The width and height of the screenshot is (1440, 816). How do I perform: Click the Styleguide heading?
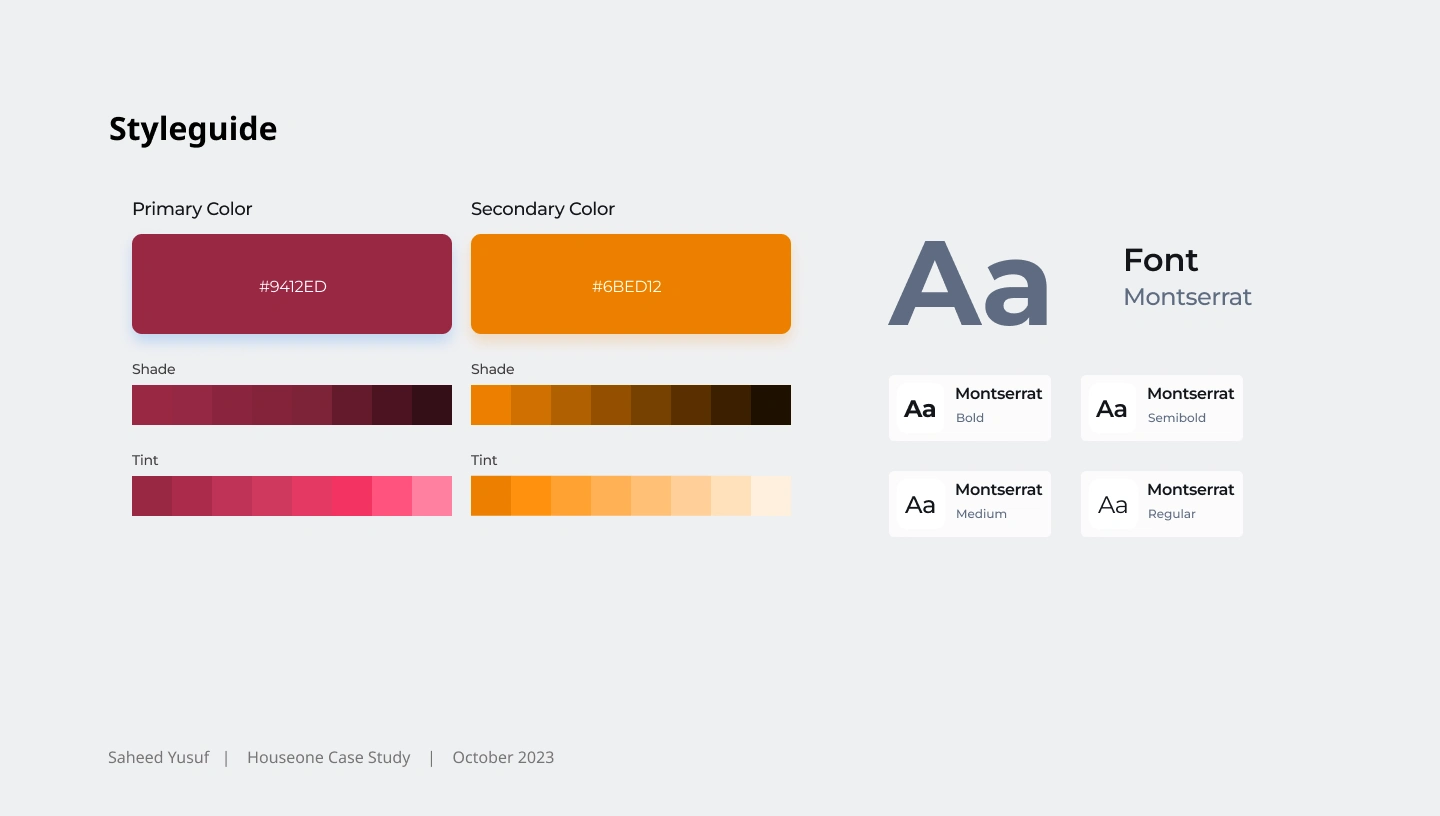point(193,129)
